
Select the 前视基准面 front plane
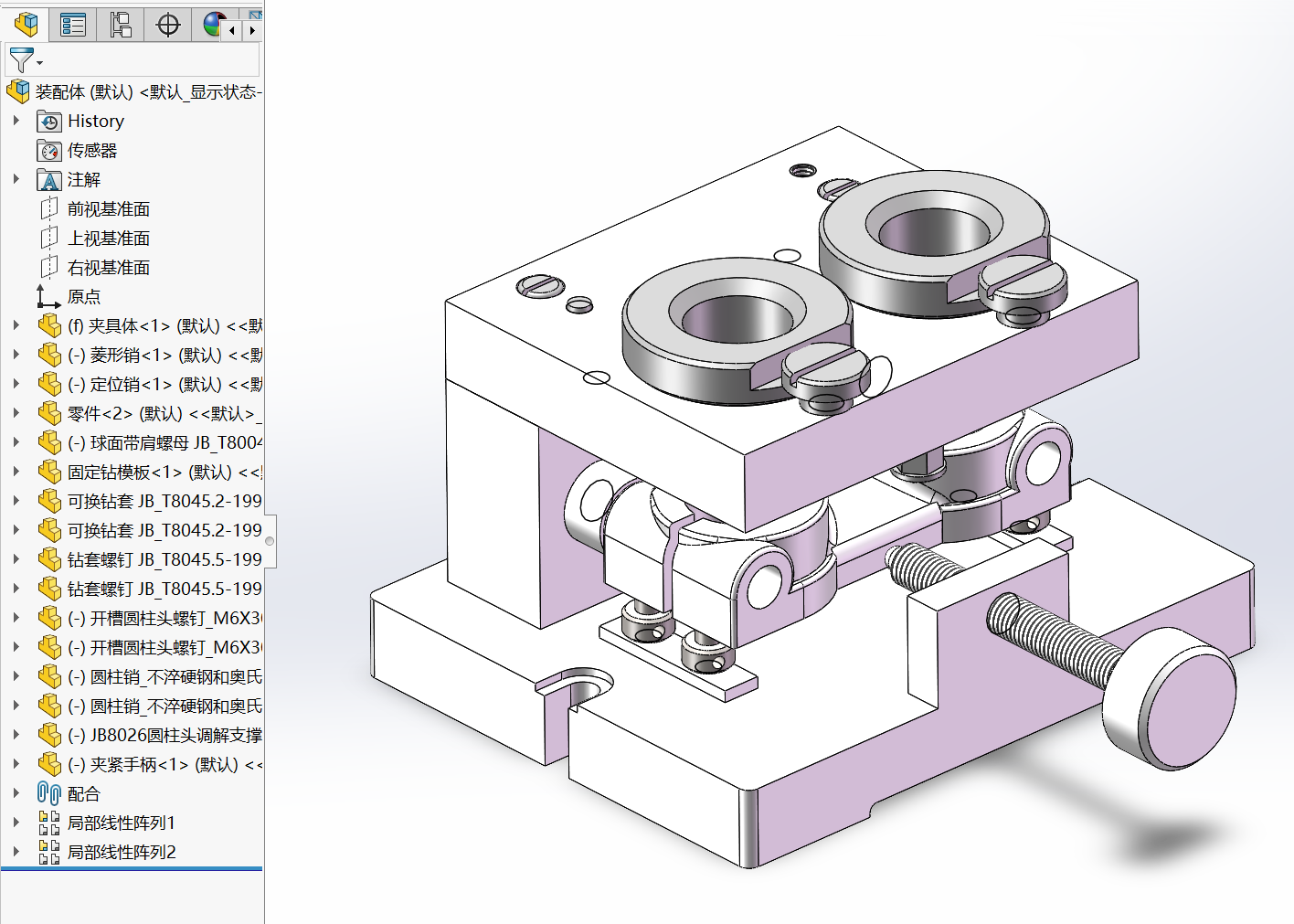pyautogui.click(x=108, y=209)
